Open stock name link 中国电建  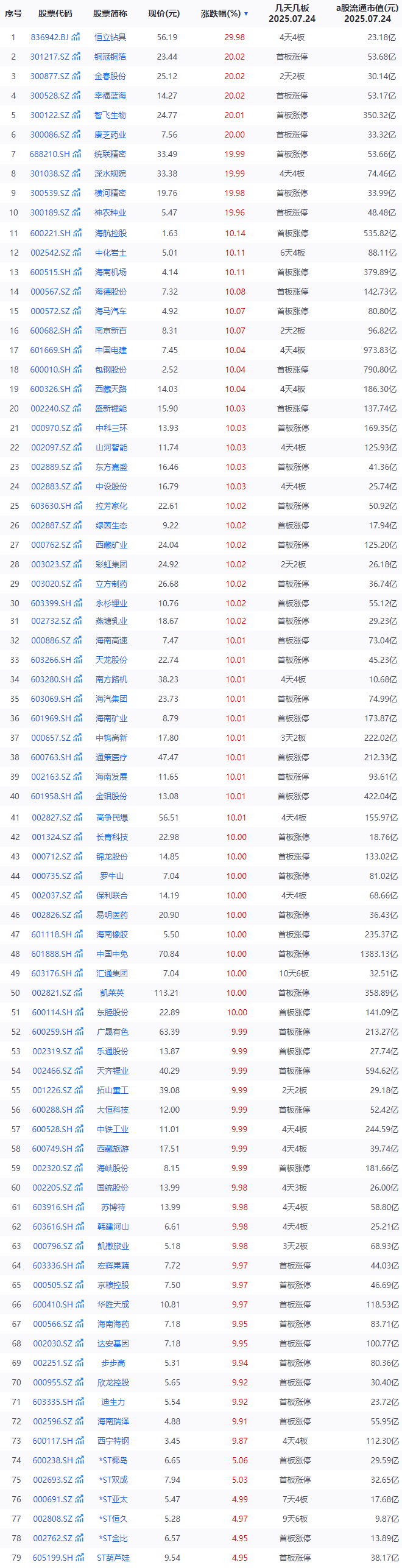(x=111, y=350)
